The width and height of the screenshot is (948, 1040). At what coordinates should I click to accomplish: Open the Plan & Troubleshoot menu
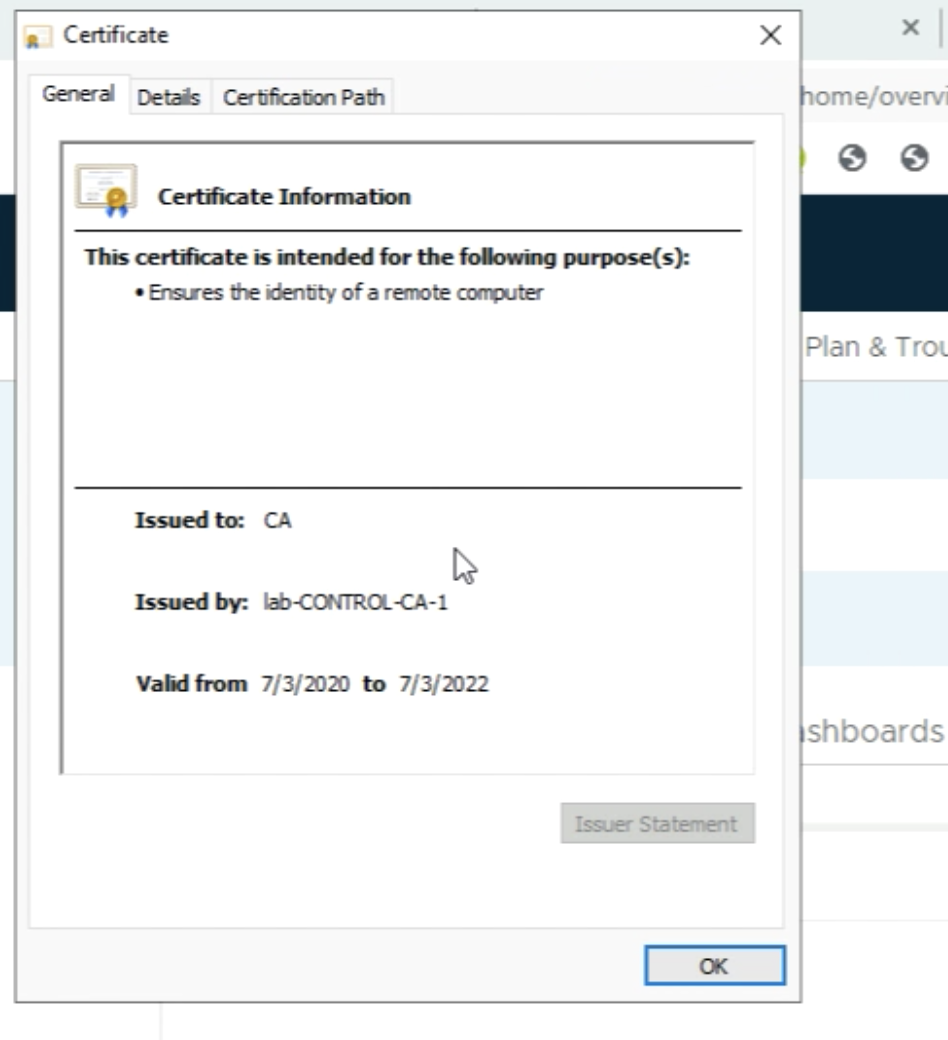[875, 346]
